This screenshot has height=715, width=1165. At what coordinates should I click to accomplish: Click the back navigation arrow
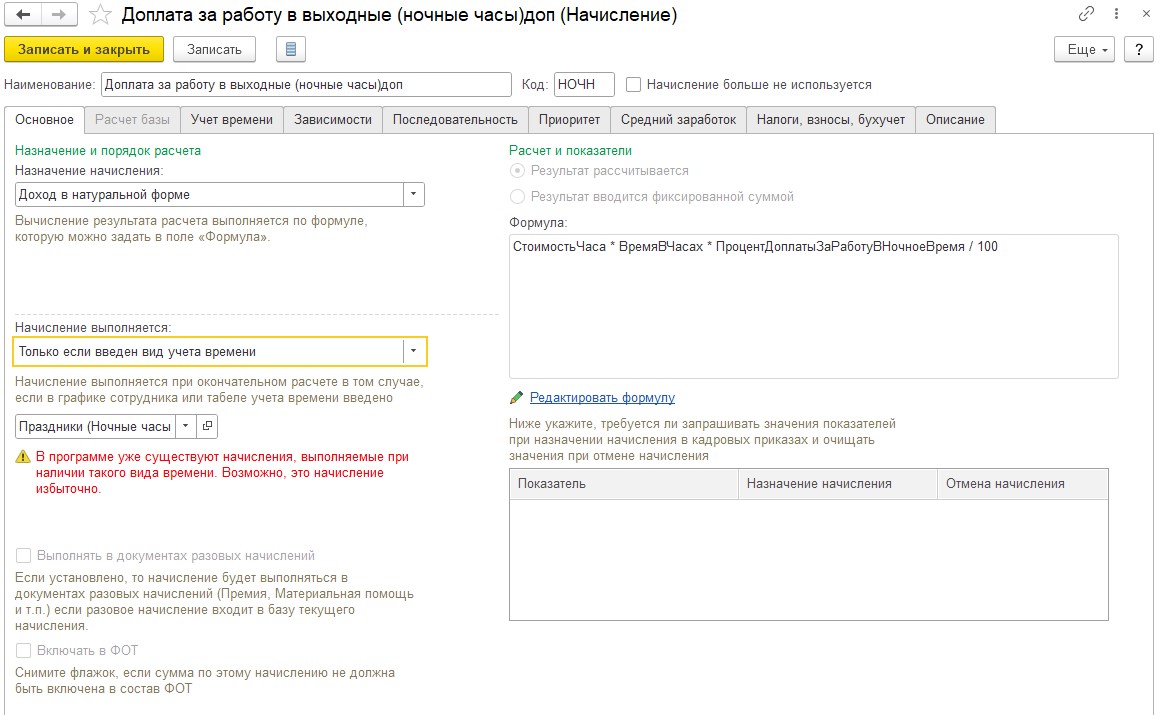[x=23, y=15]
